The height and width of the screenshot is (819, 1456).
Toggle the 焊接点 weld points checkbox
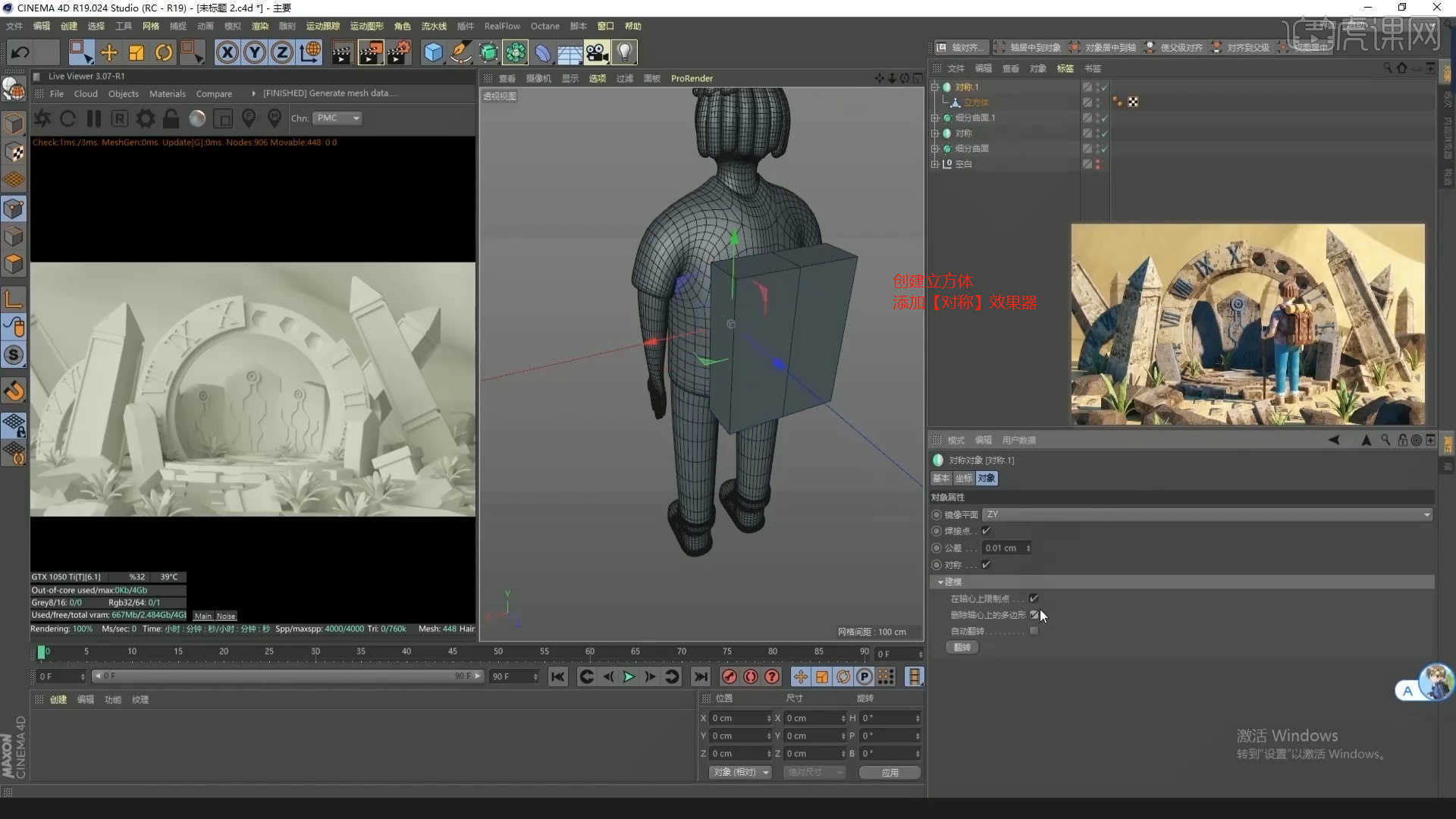(986, 531)
